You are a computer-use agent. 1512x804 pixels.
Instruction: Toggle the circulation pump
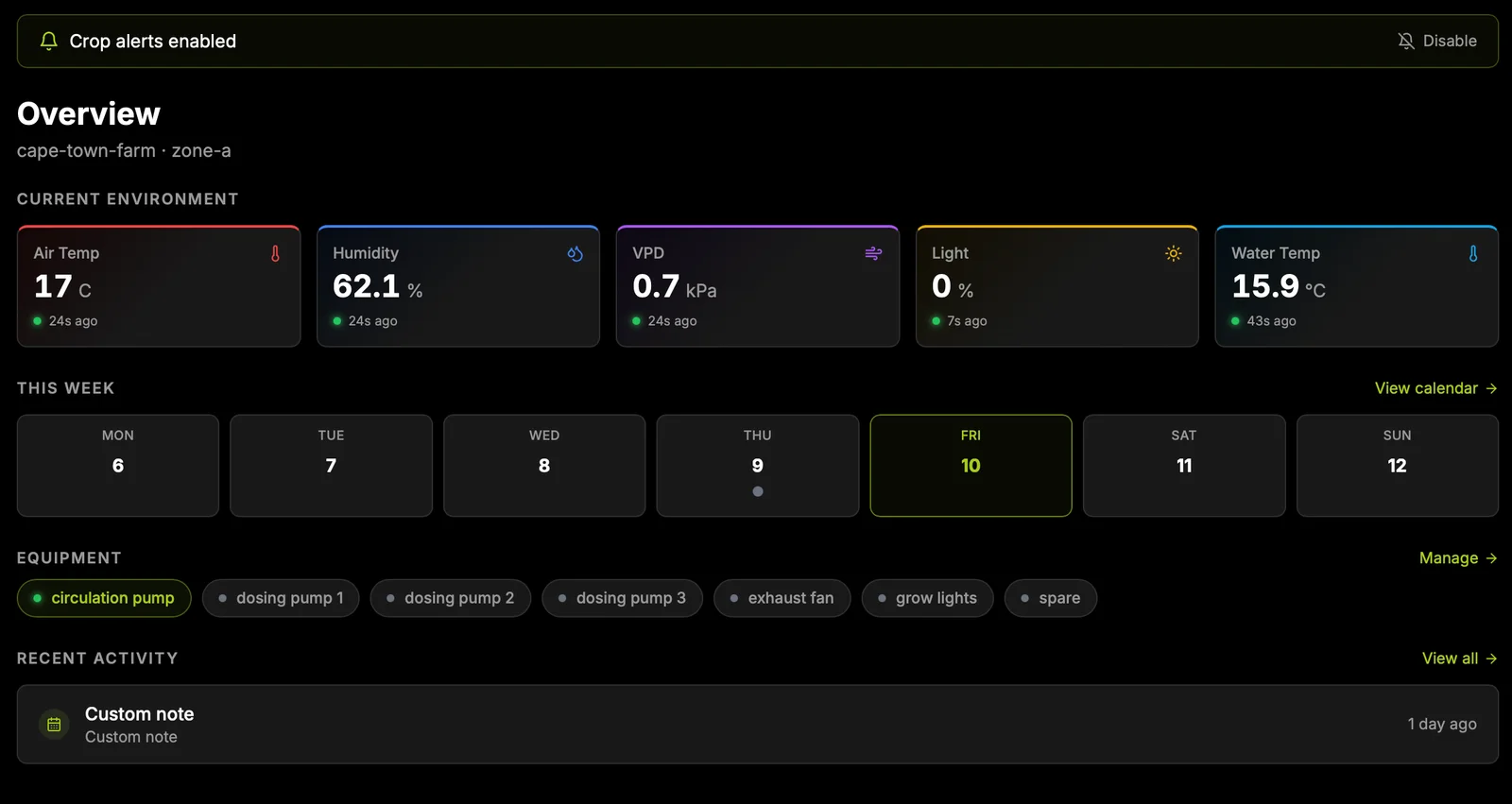(104, 598)
